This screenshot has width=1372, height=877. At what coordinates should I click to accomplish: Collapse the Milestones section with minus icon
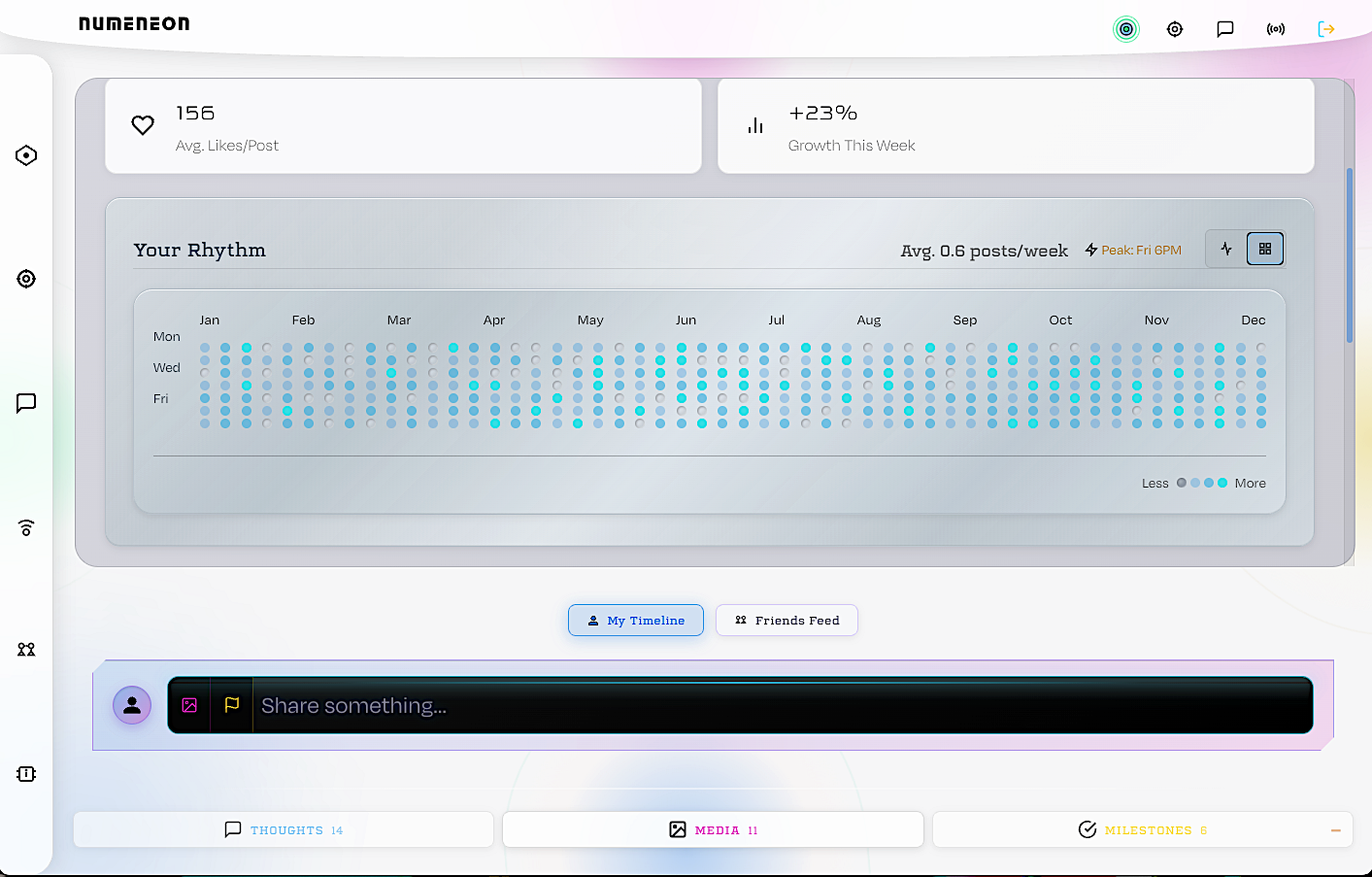point(1335,830)
